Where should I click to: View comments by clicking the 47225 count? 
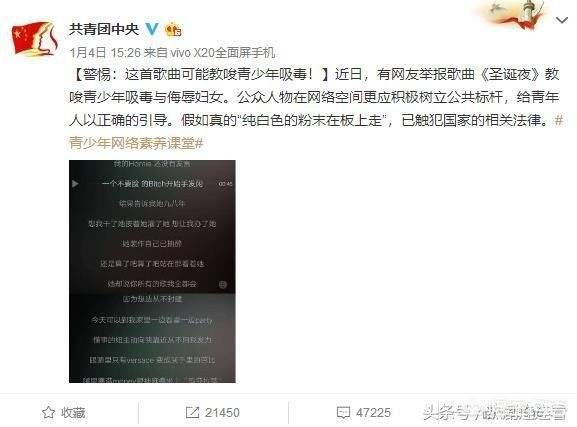(373, 413)
